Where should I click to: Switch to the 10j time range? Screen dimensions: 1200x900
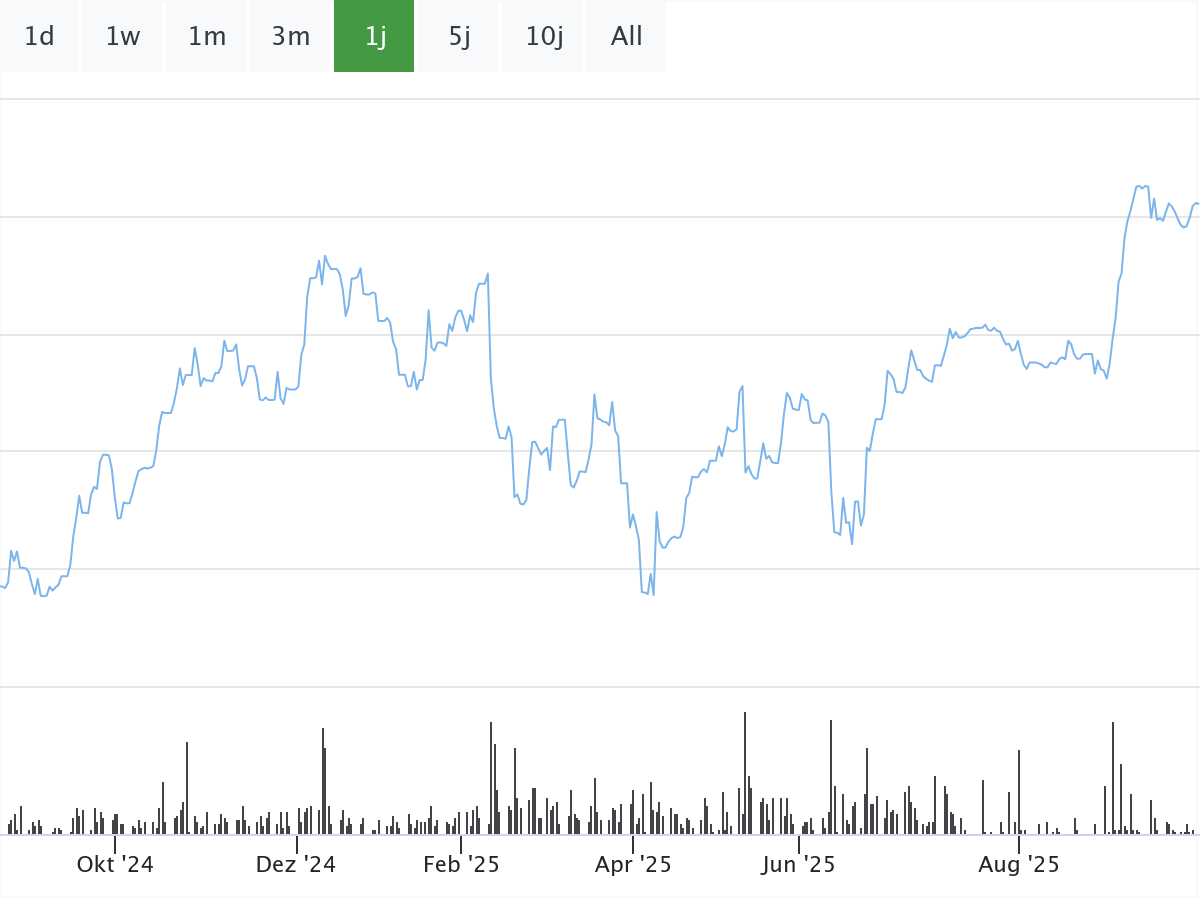click(544, 37)
